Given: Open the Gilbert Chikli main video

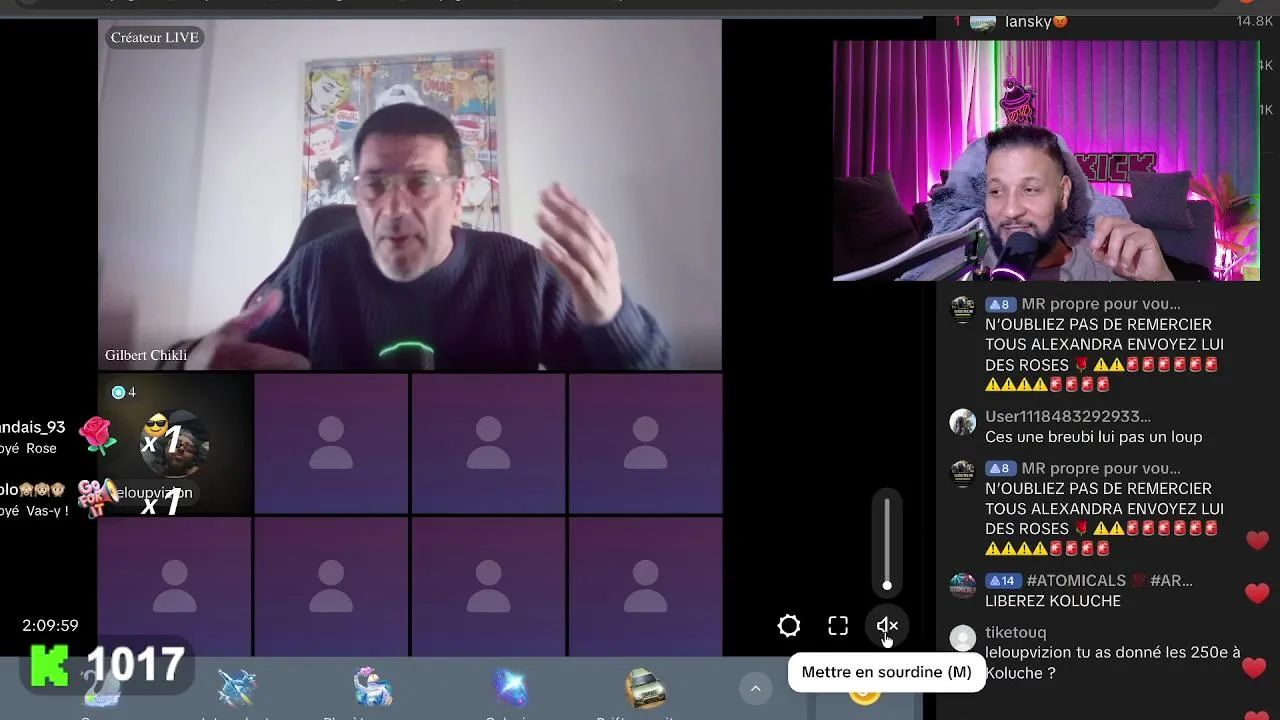Looking at the screenshot, I should pyautogui.click(x=410, y=196).
